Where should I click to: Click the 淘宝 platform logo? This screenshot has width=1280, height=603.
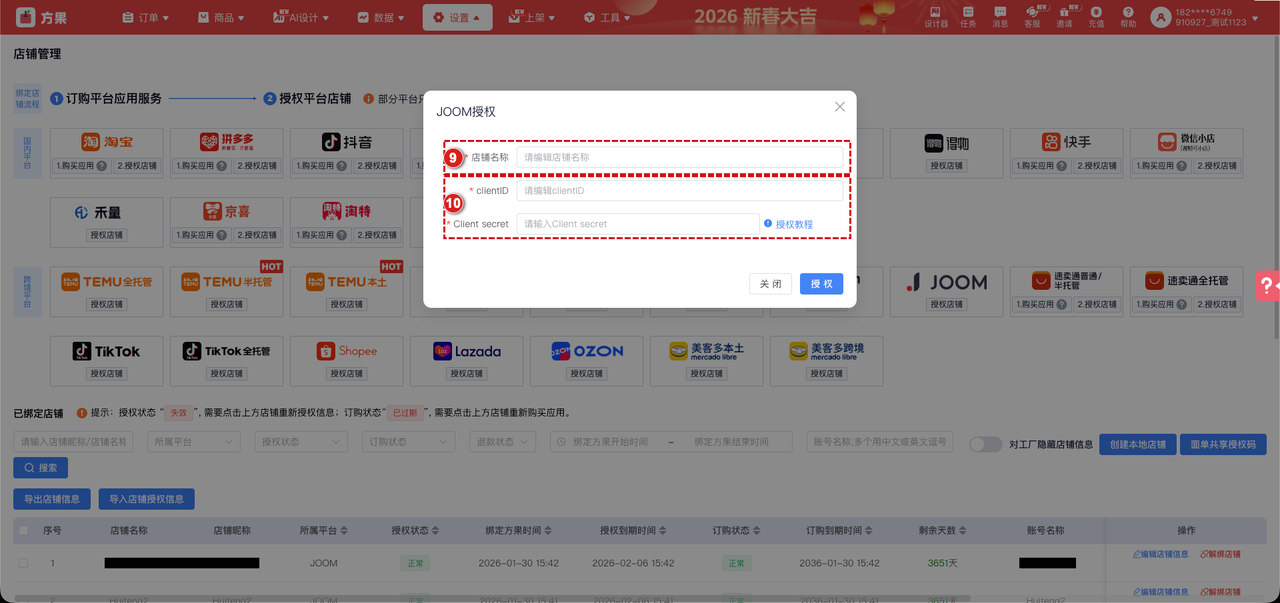pyautogui.click(x=106, y=143)
